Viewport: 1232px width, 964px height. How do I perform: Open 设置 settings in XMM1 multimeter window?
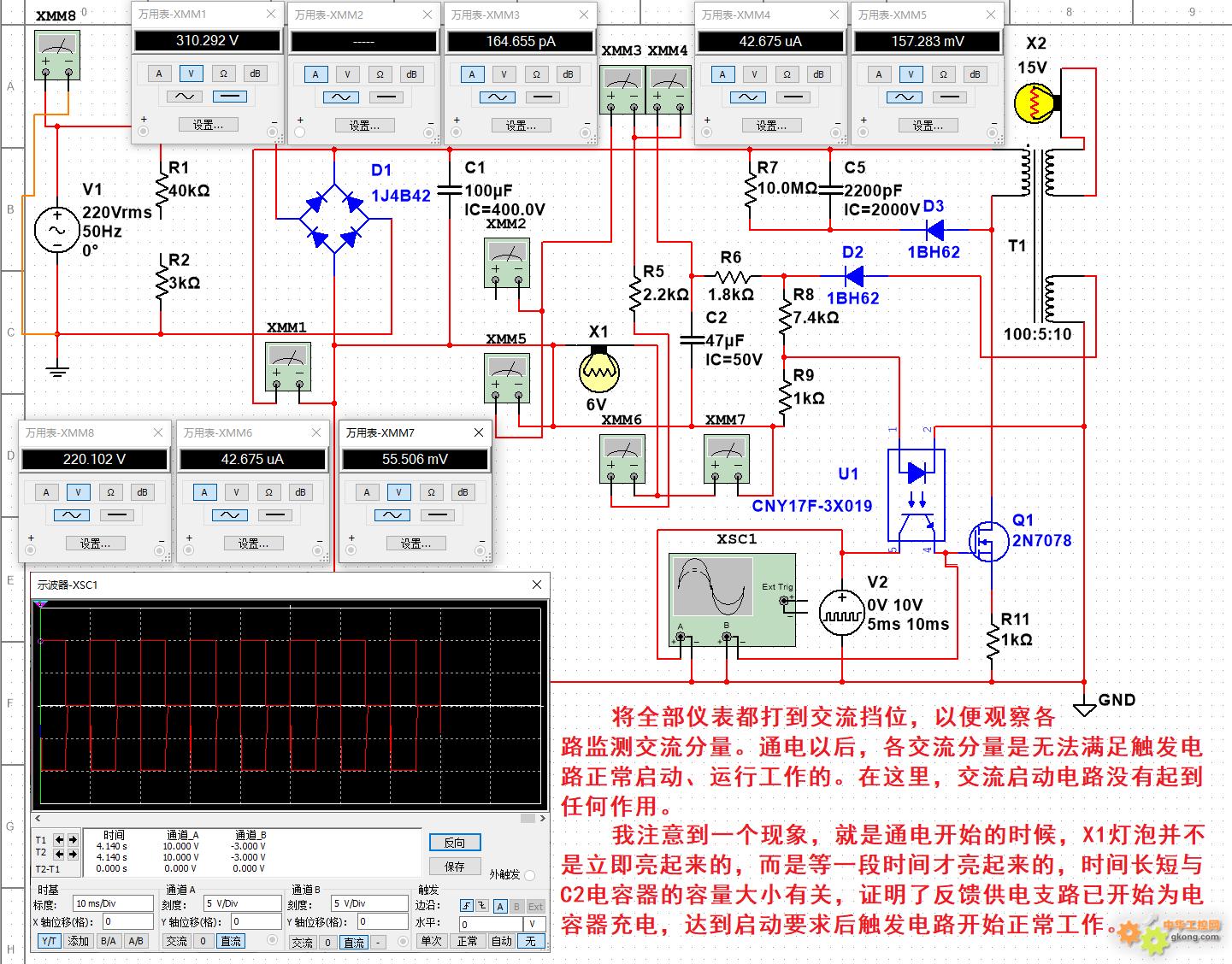click(209, 125)
